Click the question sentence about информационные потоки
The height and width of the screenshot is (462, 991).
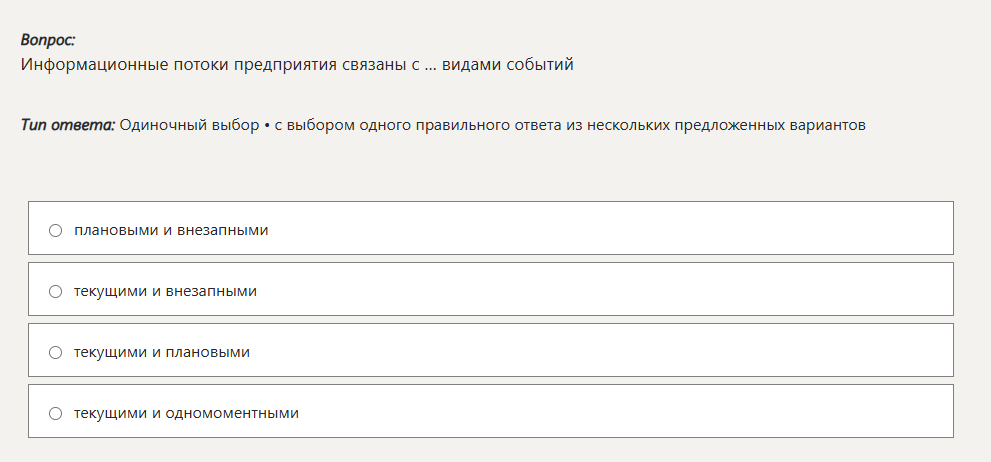click(x=296, y=65)
